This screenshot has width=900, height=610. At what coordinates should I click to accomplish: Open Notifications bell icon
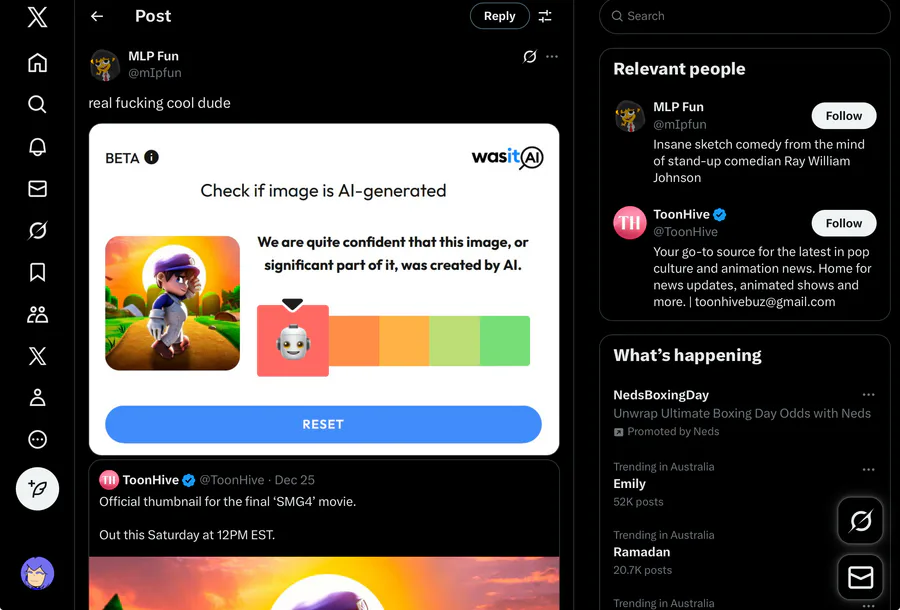(x=37, y=147)
